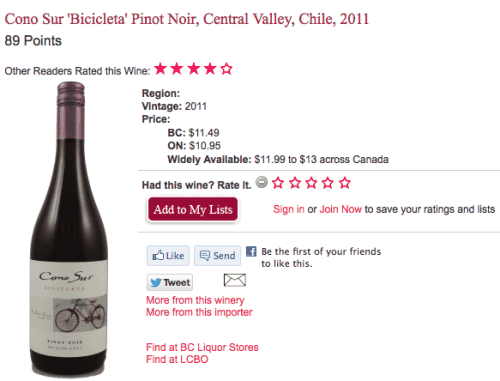Rate this wine four stars
500x381 pixels.
(x=328, y=183)
